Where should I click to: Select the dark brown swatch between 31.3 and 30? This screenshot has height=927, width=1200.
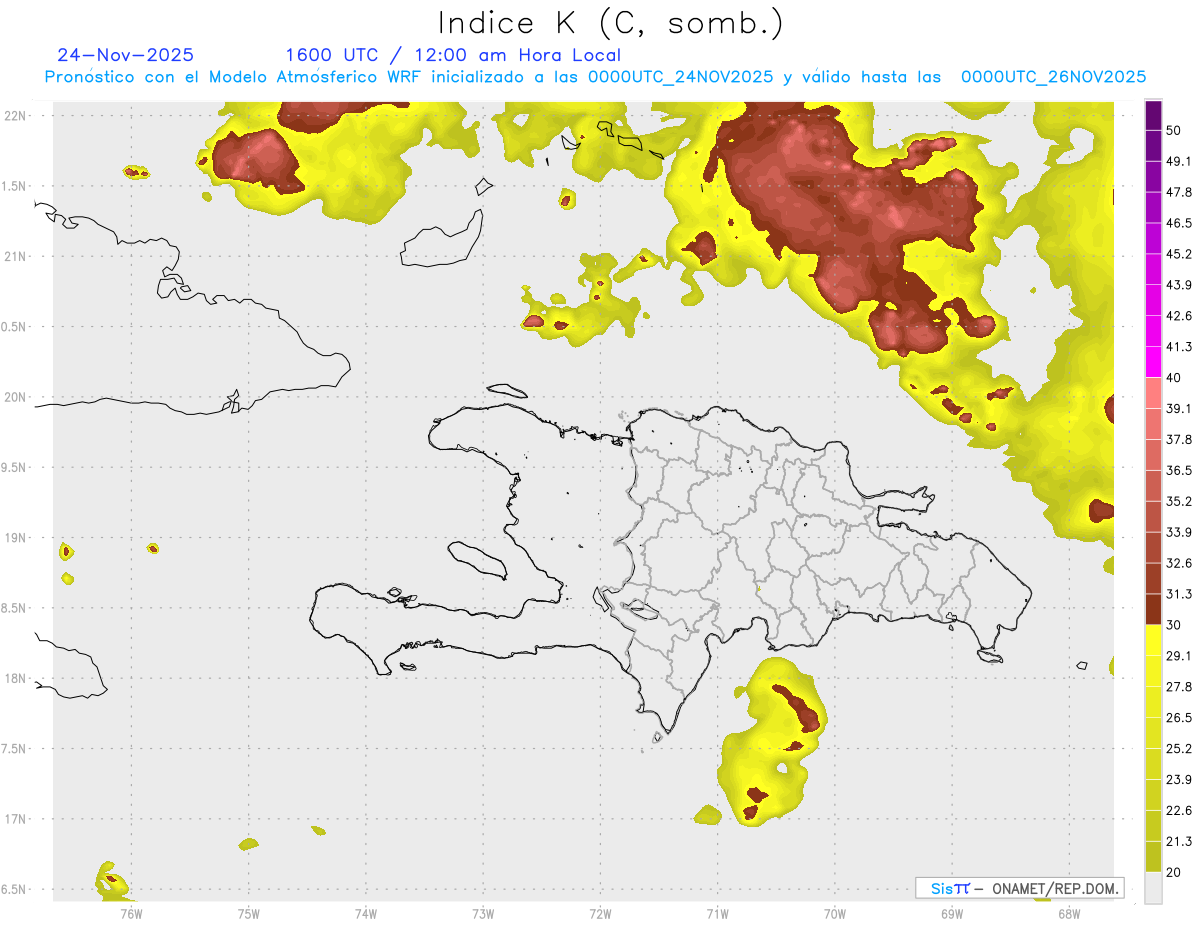coord(1153,609)
